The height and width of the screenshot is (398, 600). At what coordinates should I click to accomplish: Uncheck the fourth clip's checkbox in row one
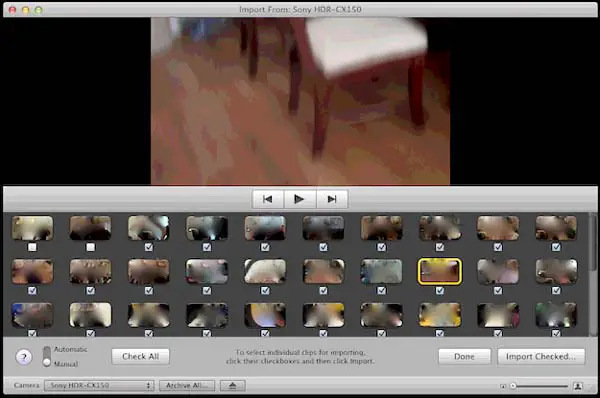click(207, 247)
